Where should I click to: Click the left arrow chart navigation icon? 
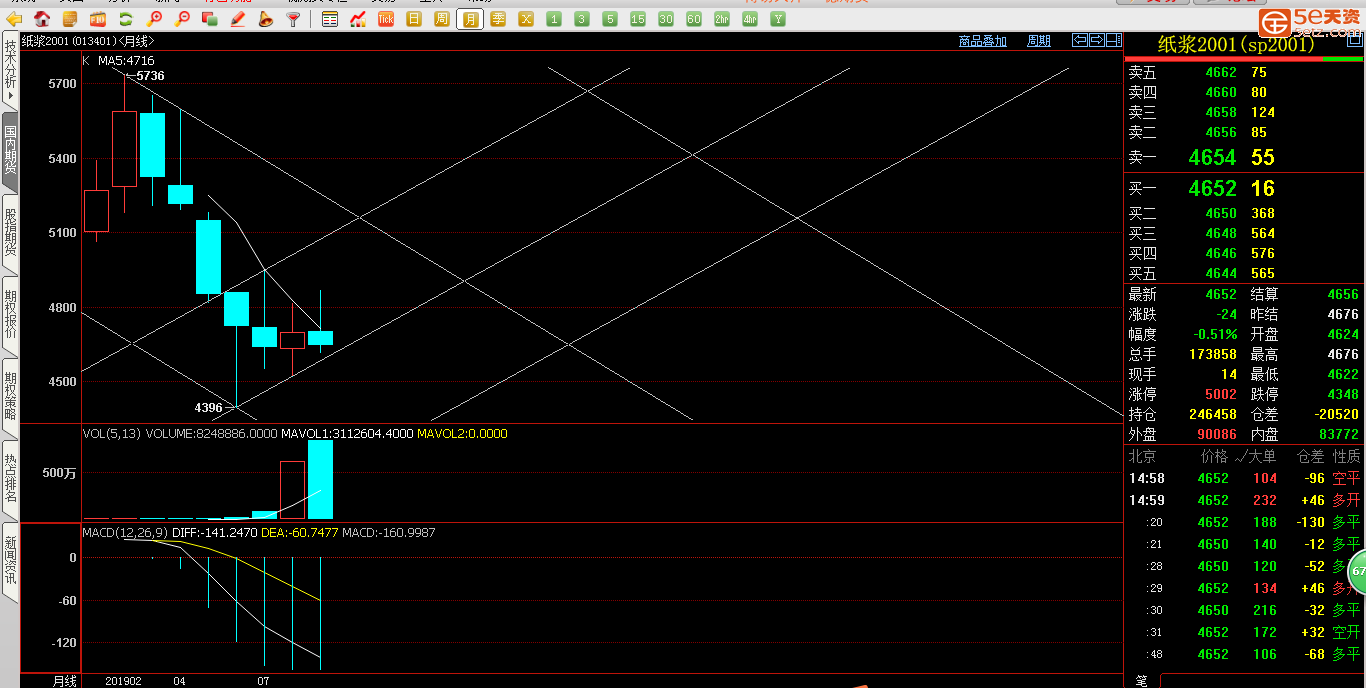1080,40
